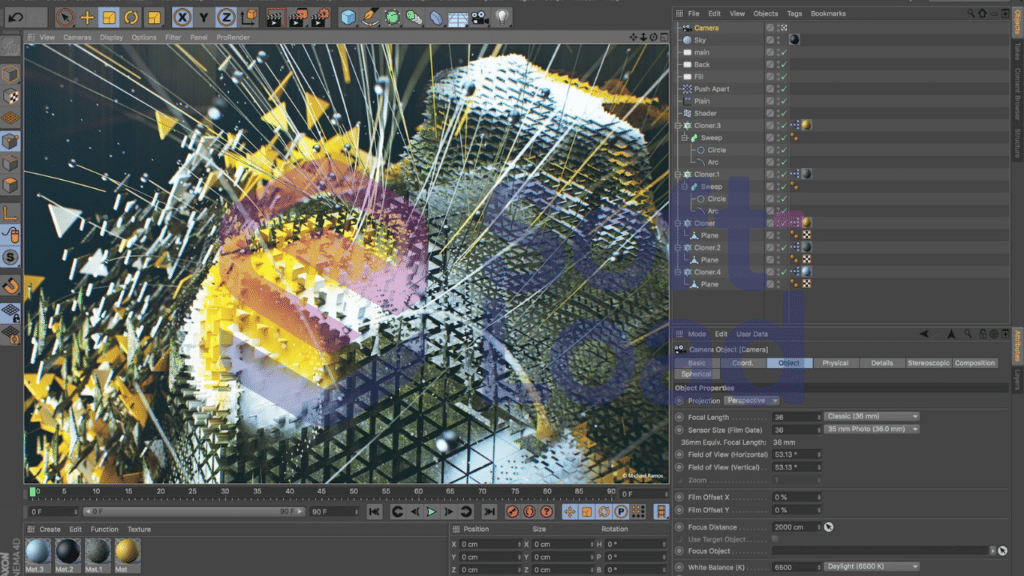
Task: Open Object Manager File menu
Action: [x=694, y=13]
